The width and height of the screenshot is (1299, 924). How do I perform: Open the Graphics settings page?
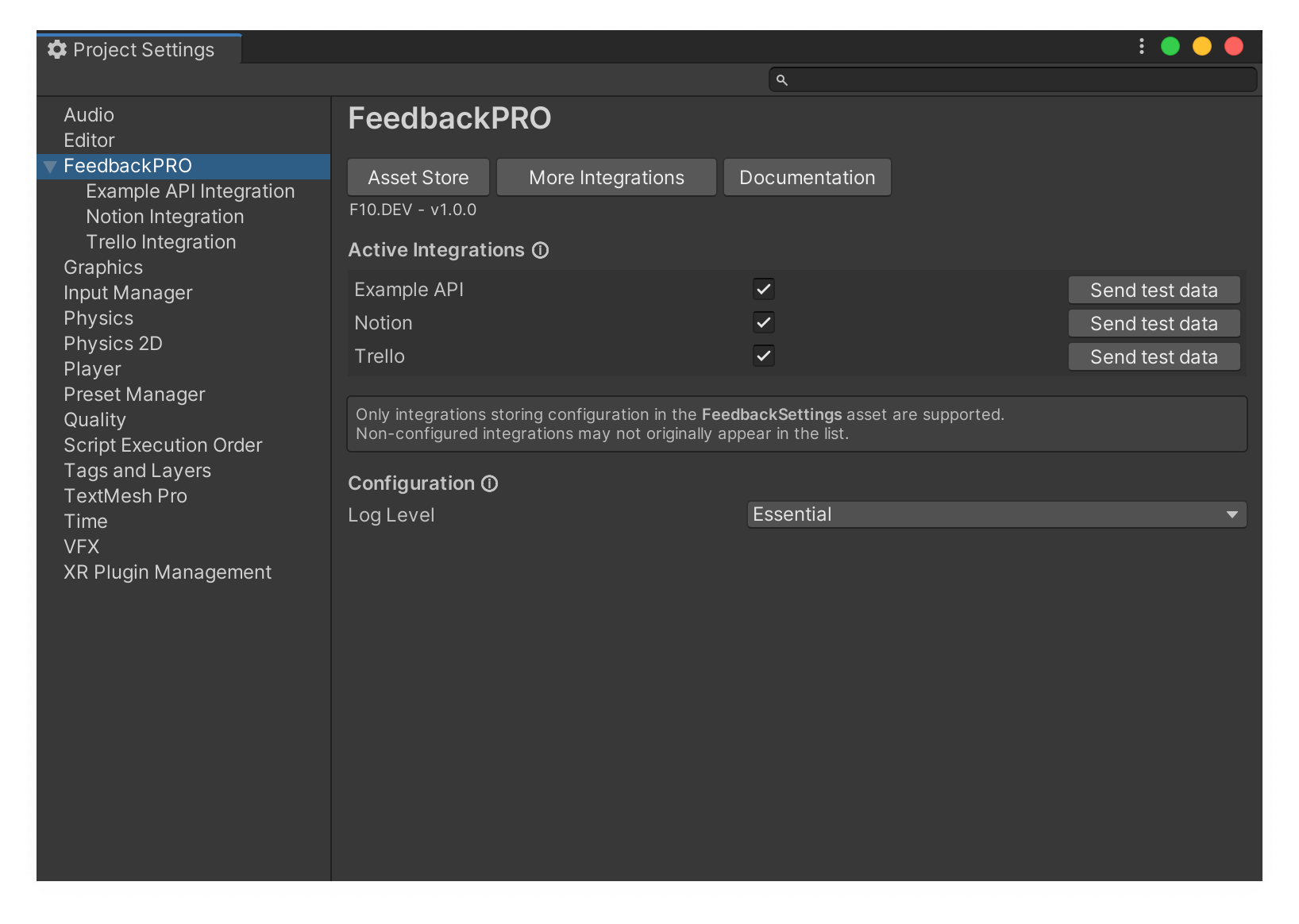coord(103,268)
